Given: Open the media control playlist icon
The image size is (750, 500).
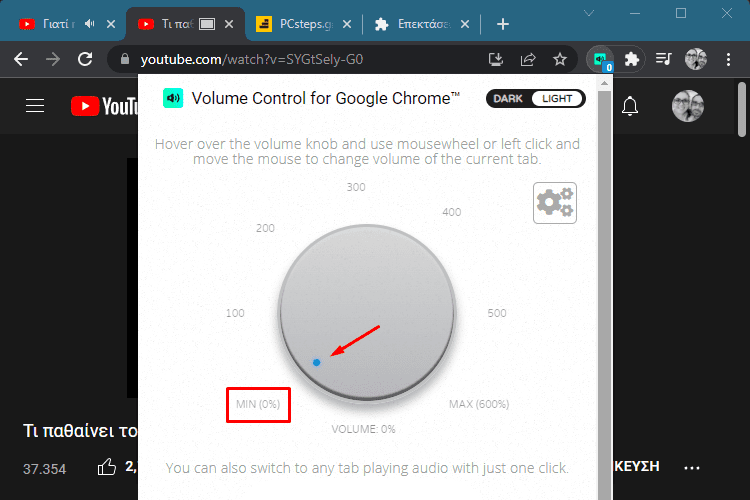Looking at the screenshot, I should click(x=663, y=59).
